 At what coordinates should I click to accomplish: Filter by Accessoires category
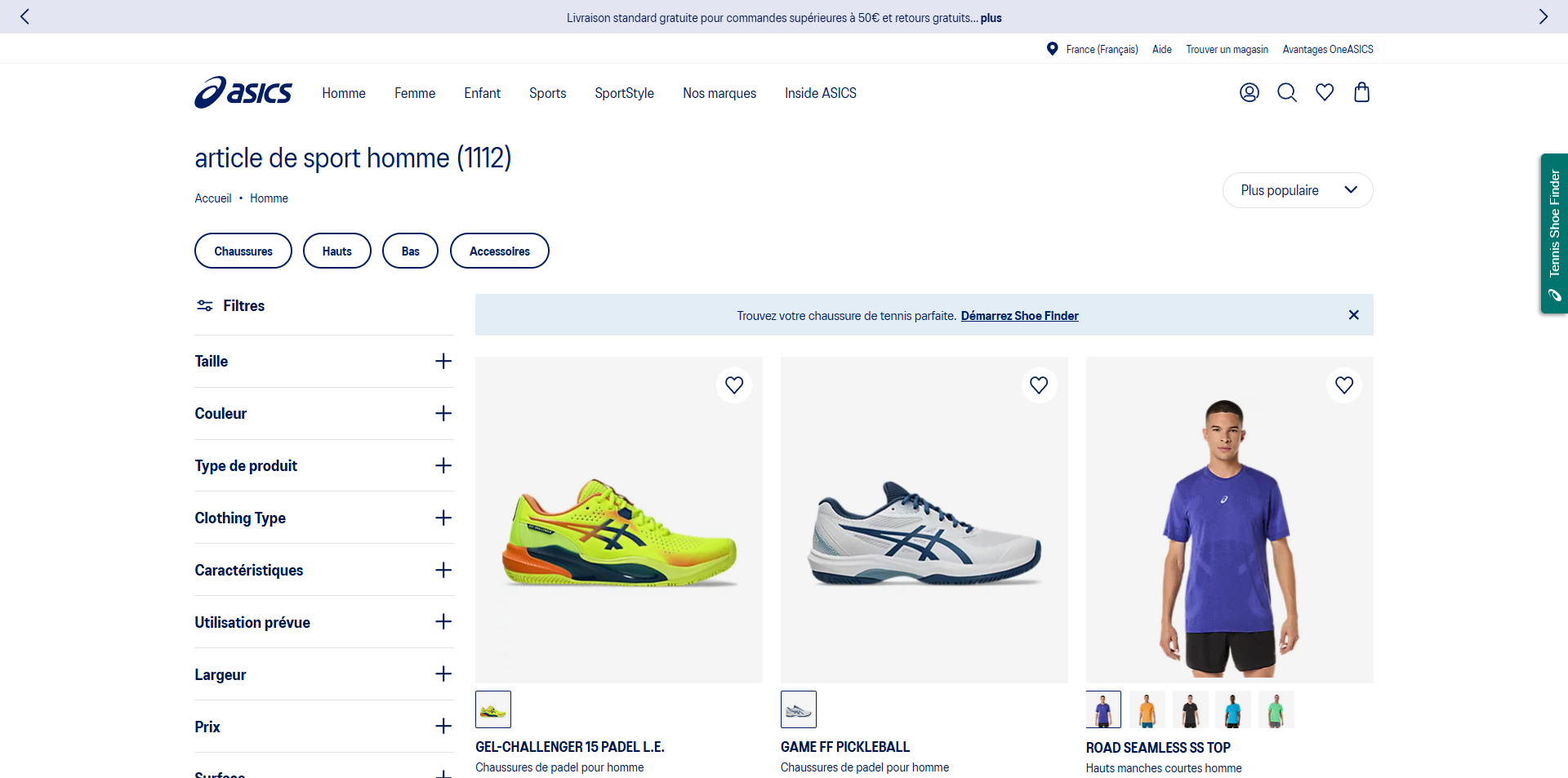[x=500, y=251]
